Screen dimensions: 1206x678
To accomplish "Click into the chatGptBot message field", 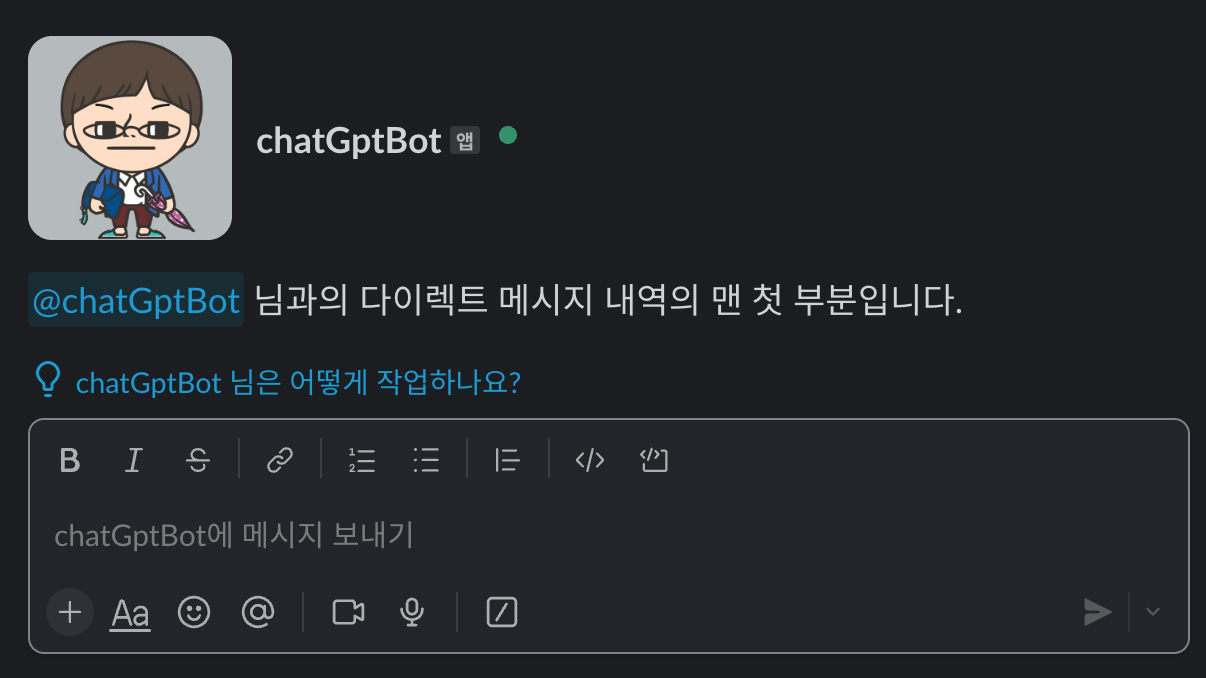I will click(600, 536).
